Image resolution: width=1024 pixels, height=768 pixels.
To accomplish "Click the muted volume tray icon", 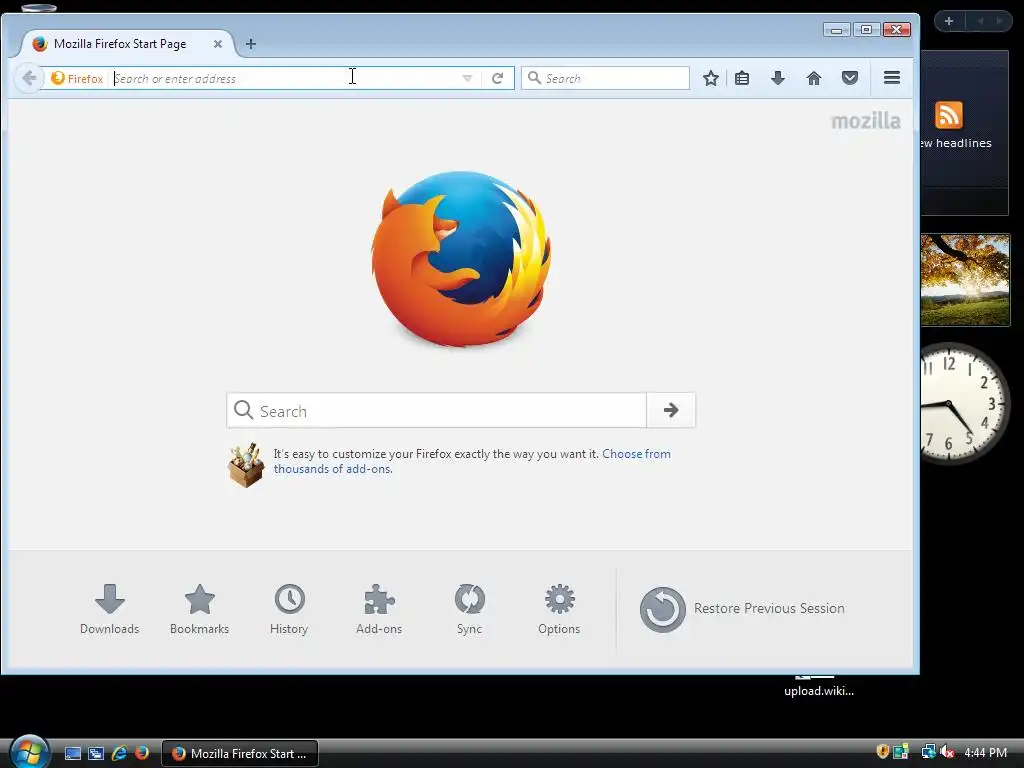I will [x=946, y=752].
